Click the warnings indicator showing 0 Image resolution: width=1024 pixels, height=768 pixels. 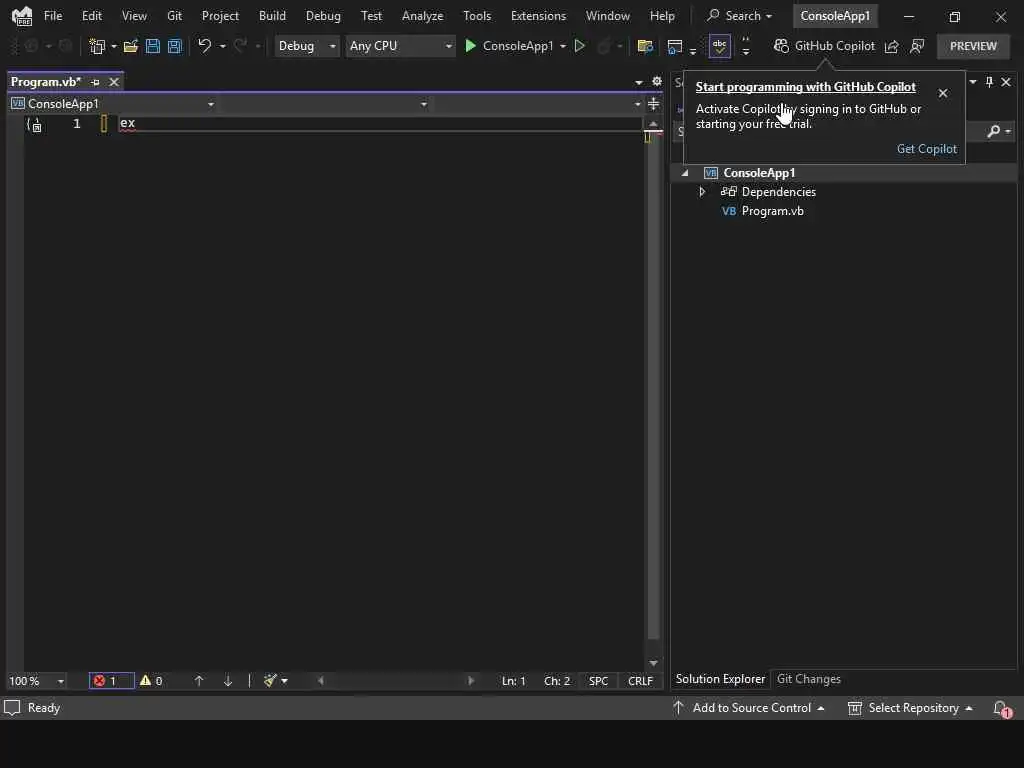151,680
